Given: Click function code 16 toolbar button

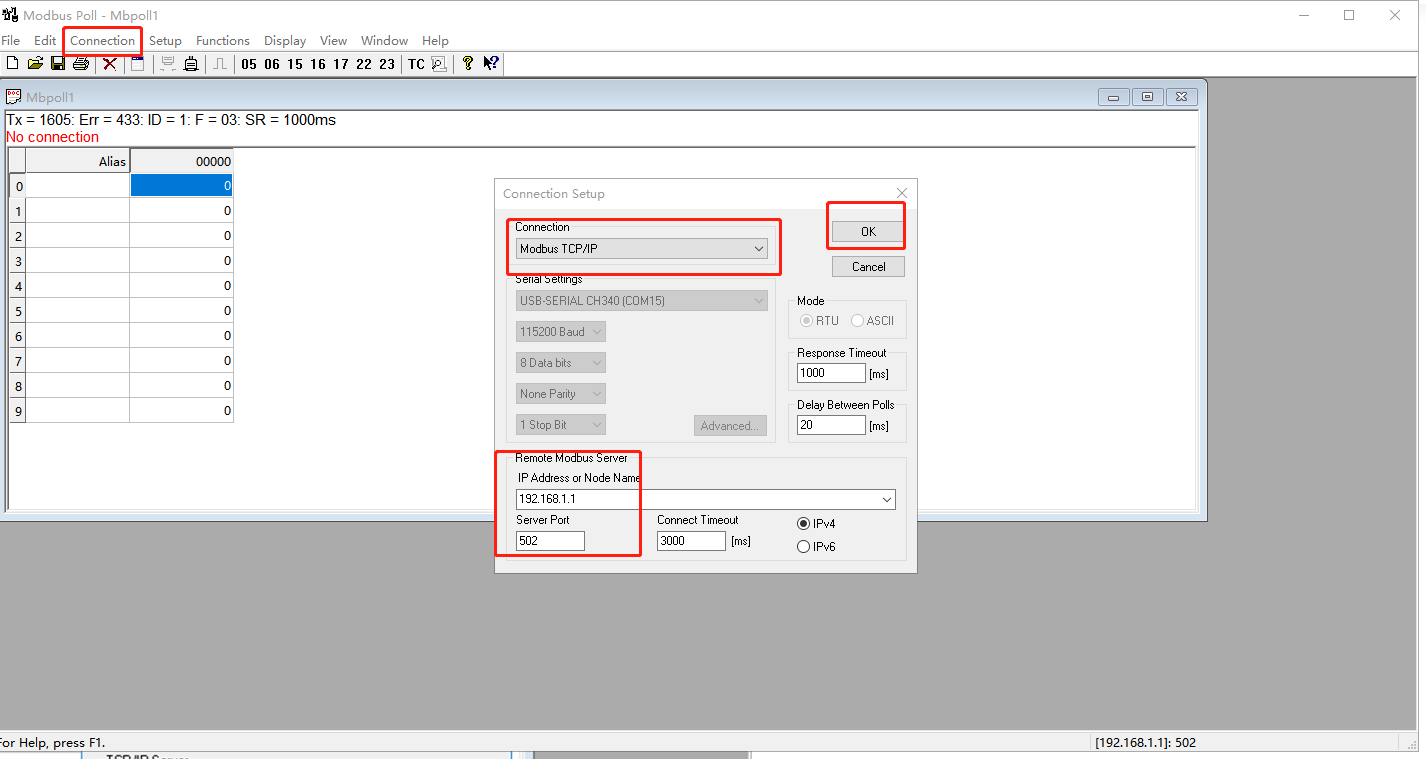Looking at the screenshot, I should pyautogui.click(x=318, y=64).
